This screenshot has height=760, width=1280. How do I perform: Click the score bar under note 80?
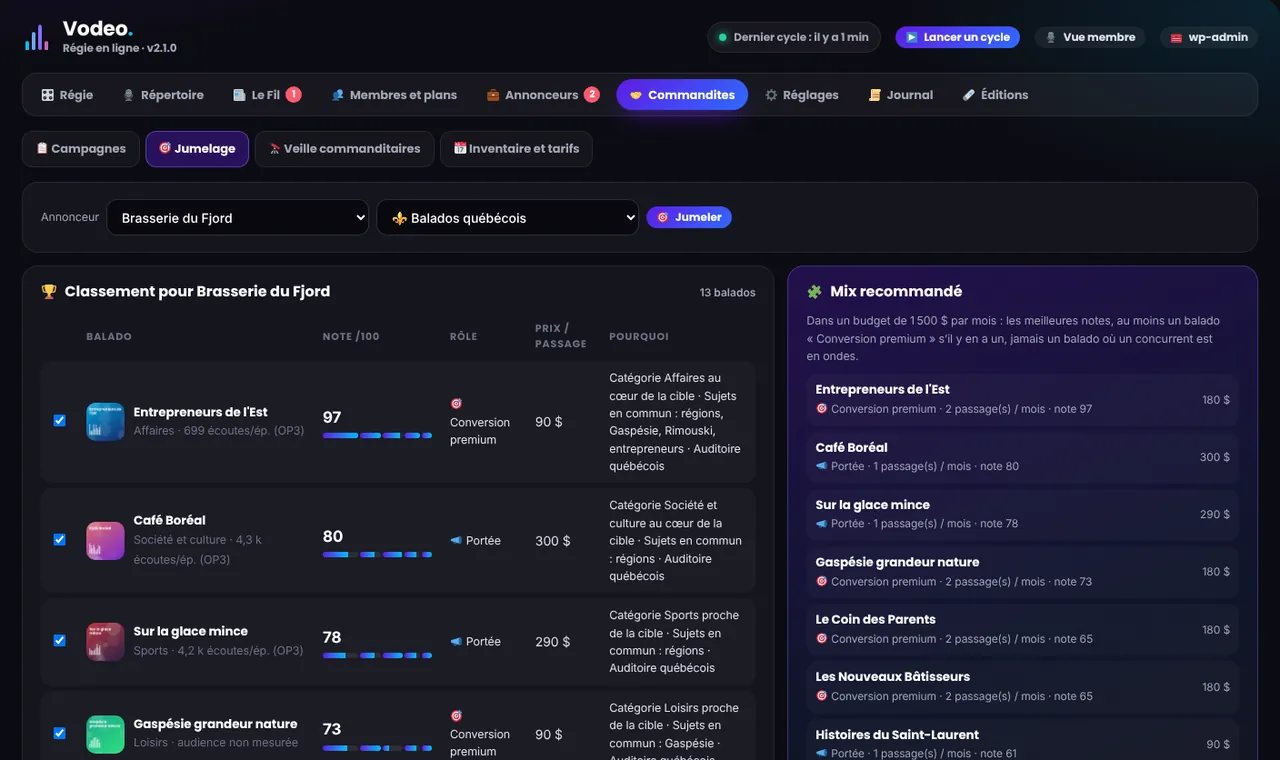377,554
